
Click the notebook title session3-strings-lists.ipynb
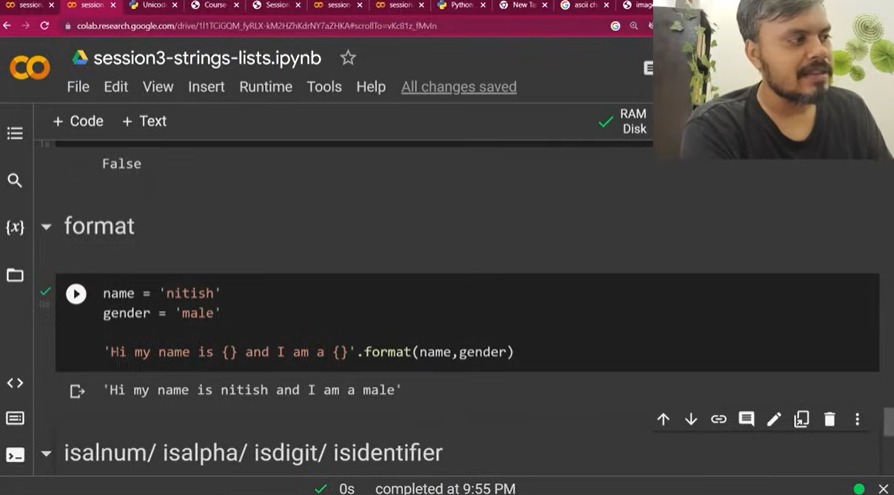click(x=208, y=58)
